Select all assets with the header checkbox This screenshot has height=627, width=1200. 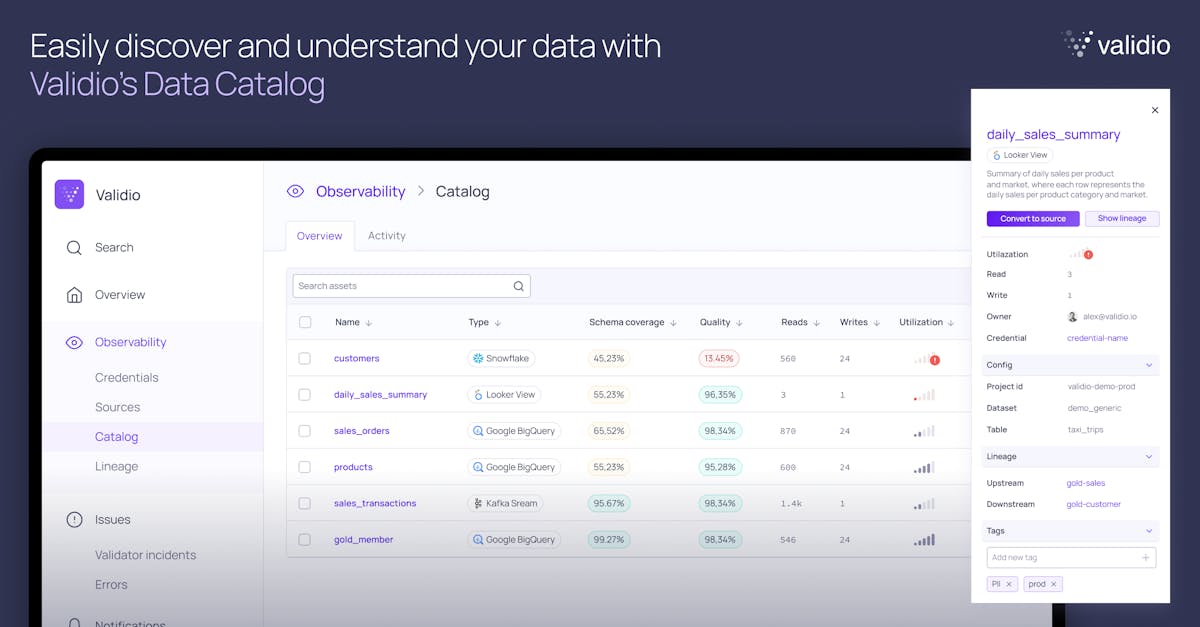click(x=305, y=322)
